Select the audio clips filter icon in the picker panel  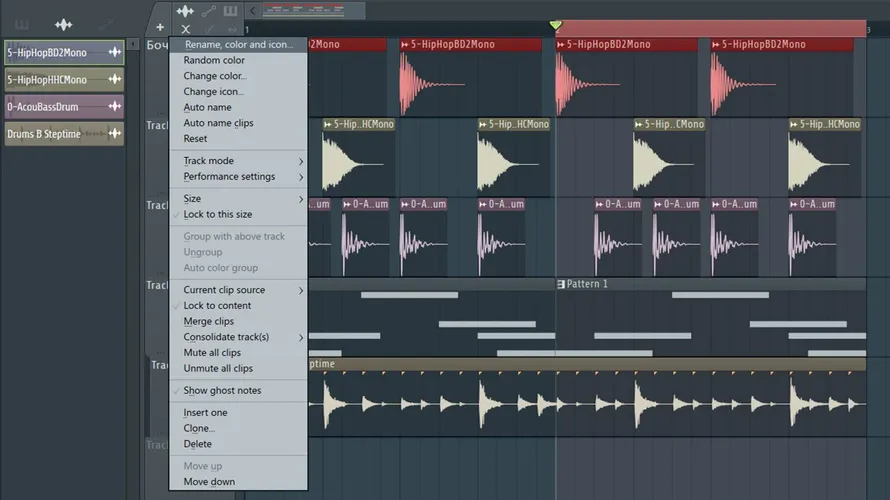click(63, 24)
